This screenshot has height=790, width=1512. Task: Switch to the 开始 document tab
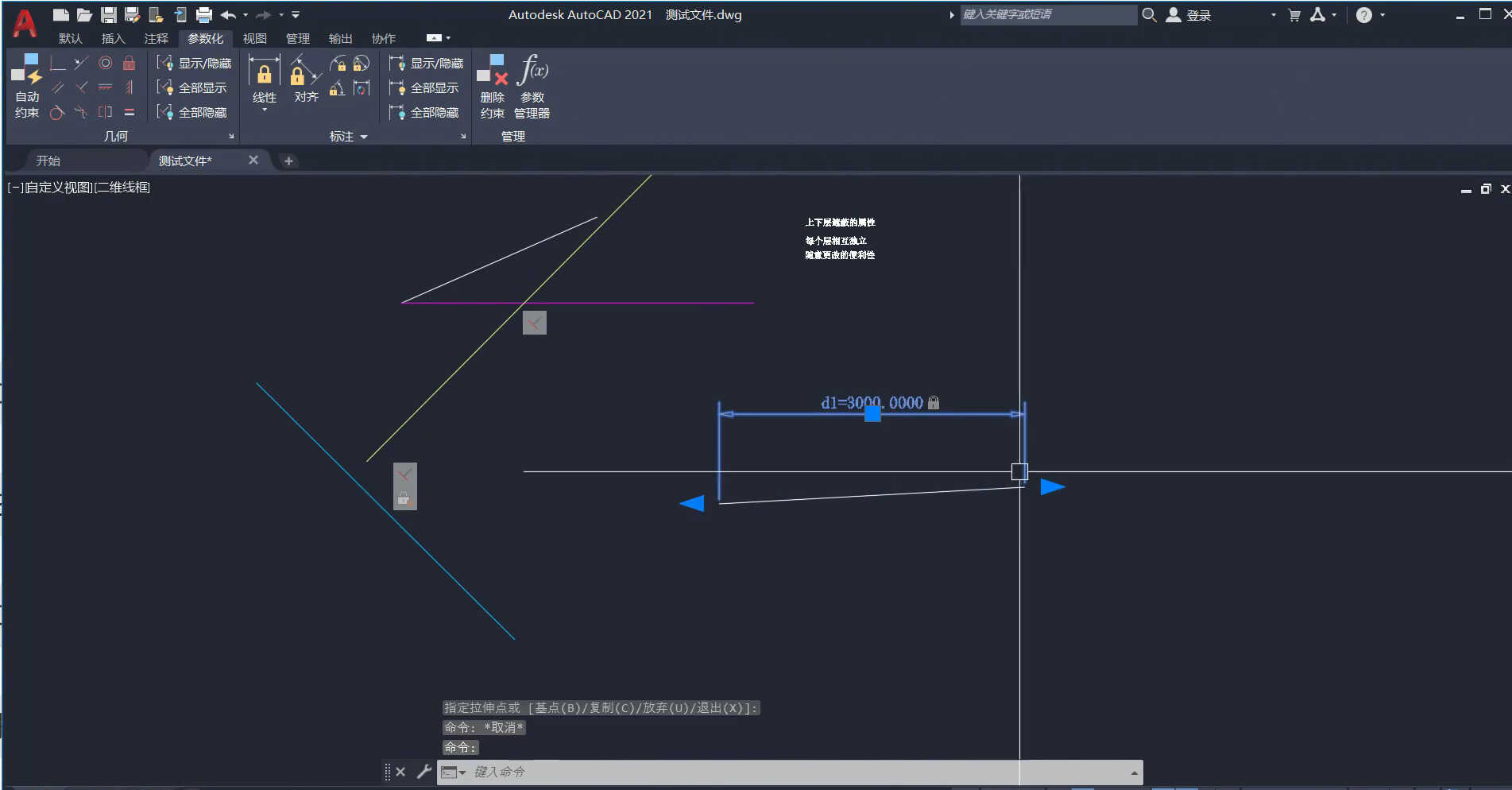pyautogui.click(x=48, y=161)
